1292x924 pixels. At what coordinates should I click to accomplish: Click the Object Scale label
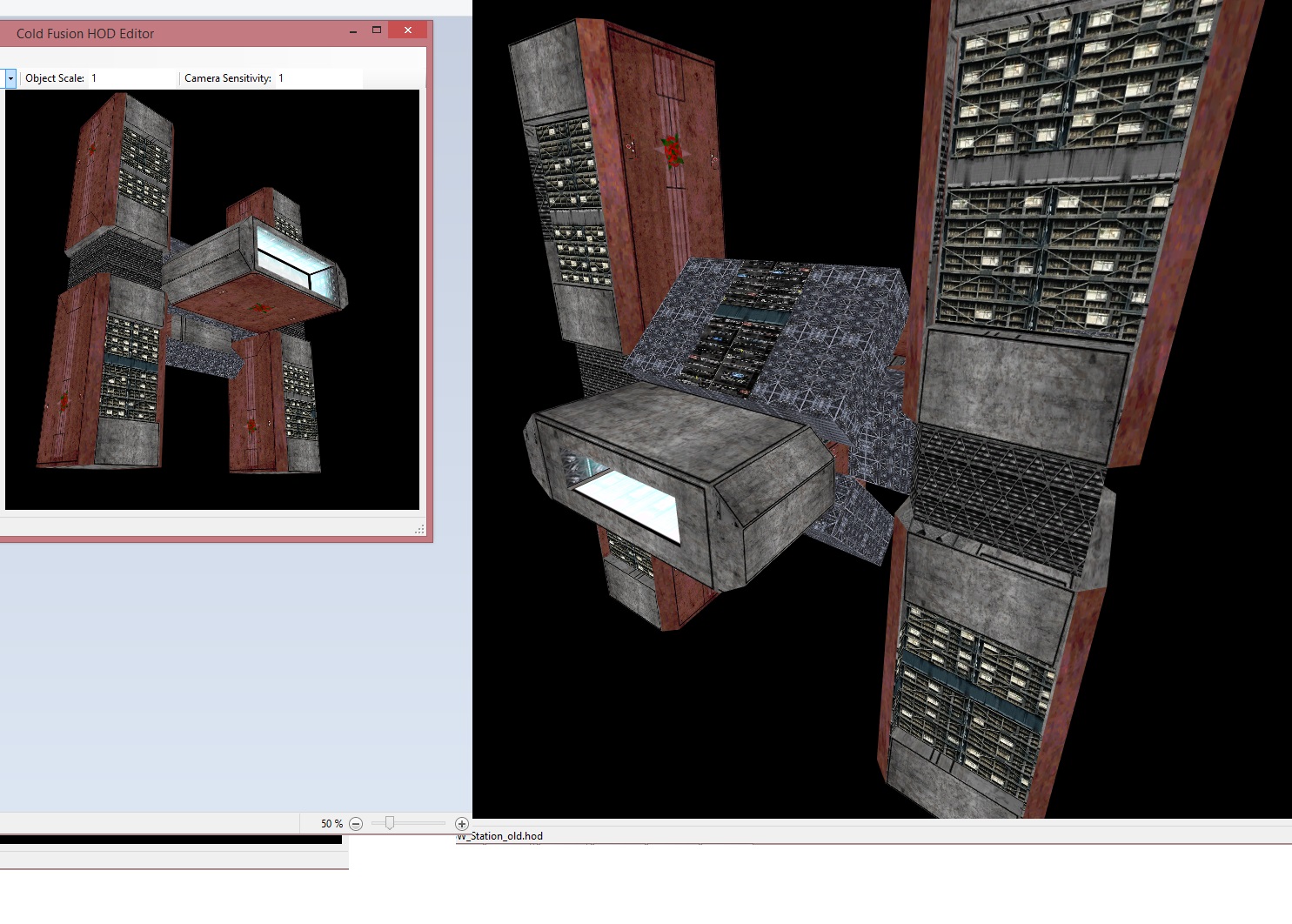click(x=55, y=78)
